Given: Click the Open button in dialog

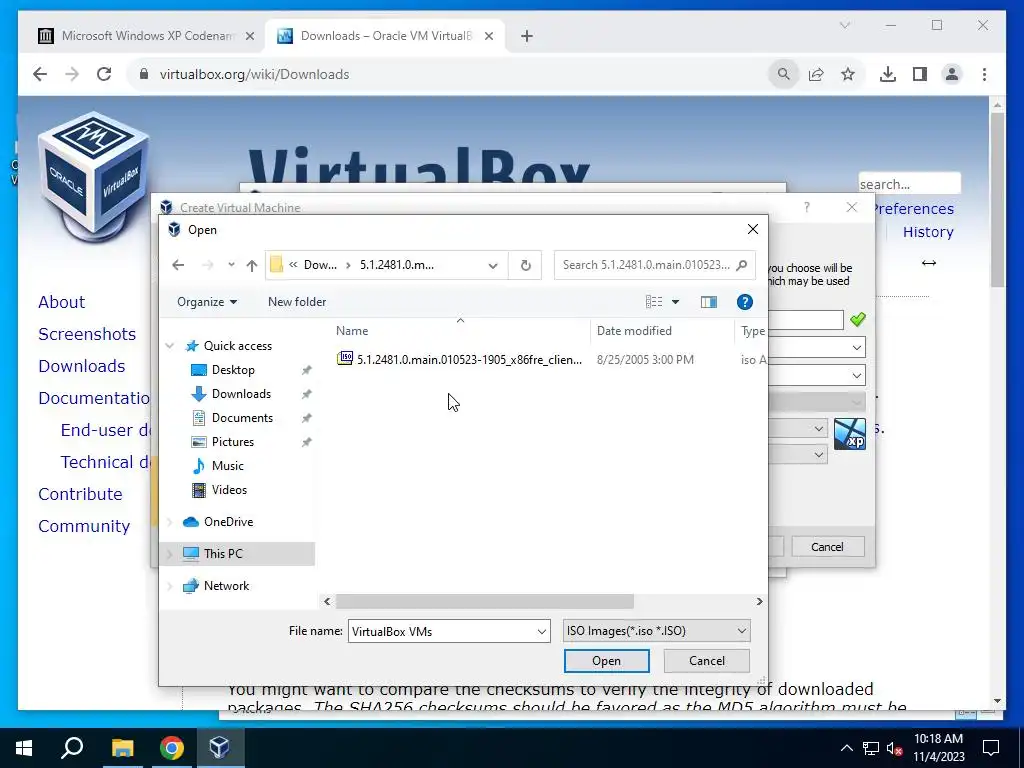Looking at the screenshot, I should click(606, 661).
